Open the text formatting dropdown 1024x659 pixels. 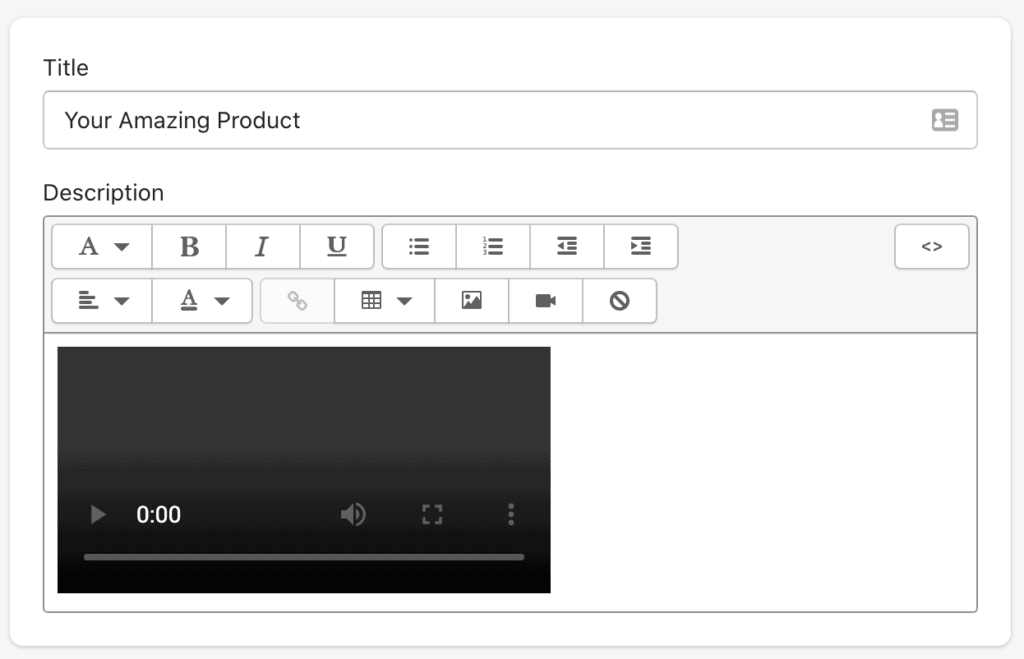pyautogui.click(x=102, y=247)
